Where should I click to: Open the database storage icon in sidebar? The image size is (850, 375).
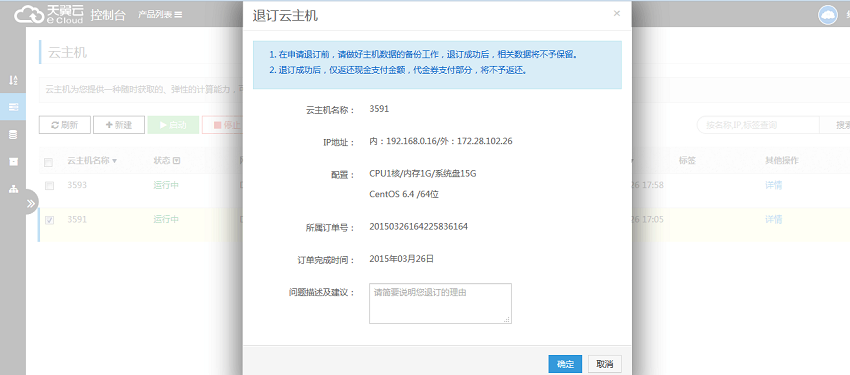pyautogui.click(x=14, y=134)
